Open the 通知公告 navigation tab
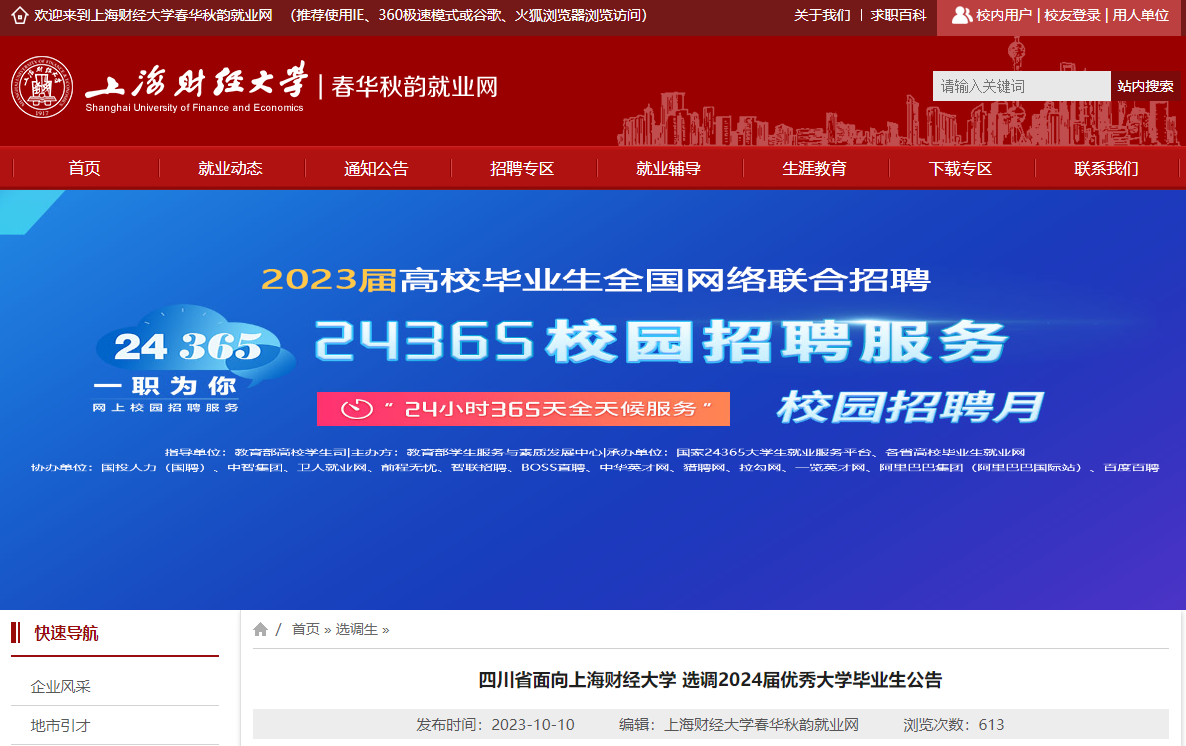Image resolution: width=1186 pixels, height=746 pixels. (376, 168)
